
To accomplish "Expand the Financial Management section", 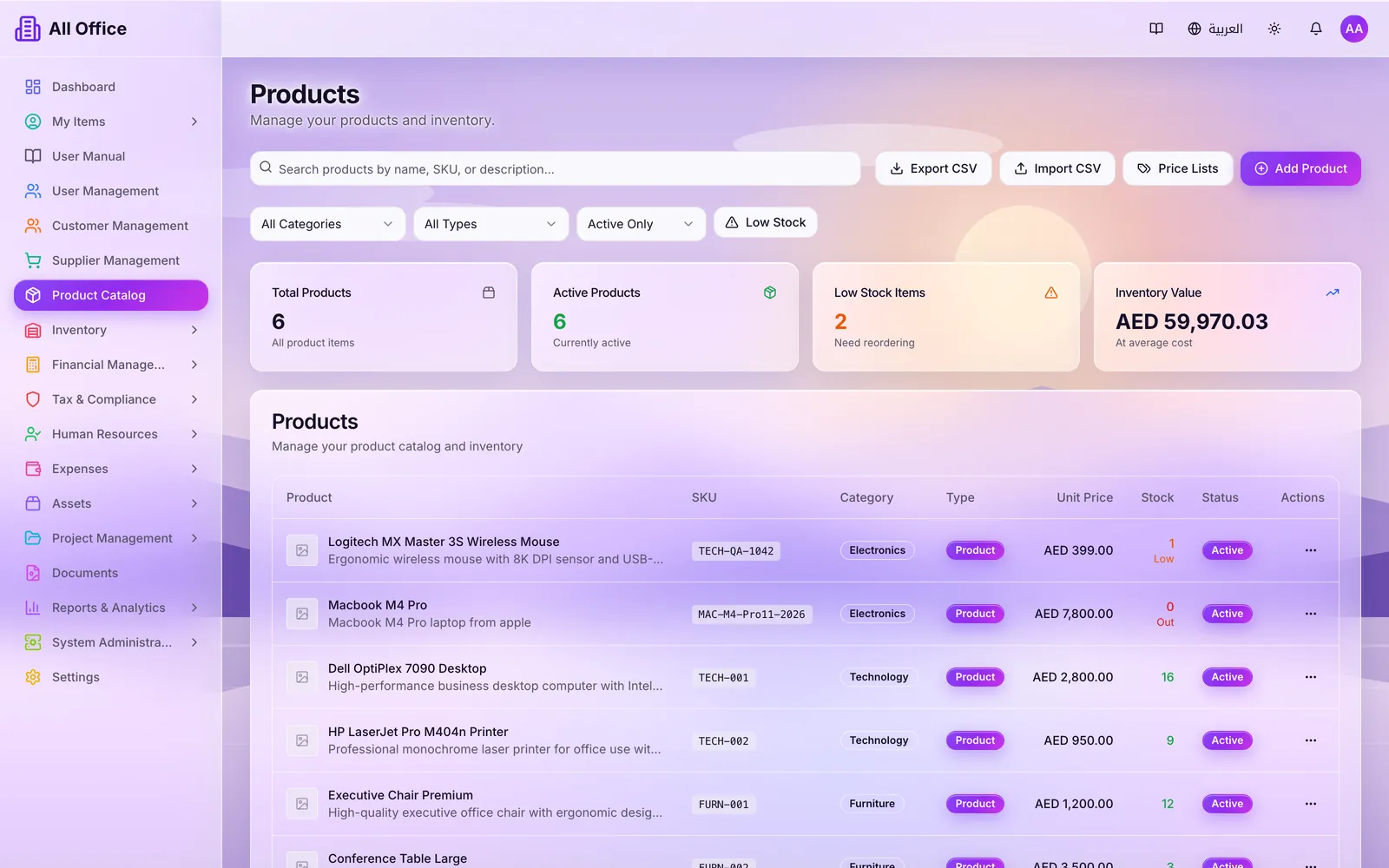I will (x=111, y=365).
